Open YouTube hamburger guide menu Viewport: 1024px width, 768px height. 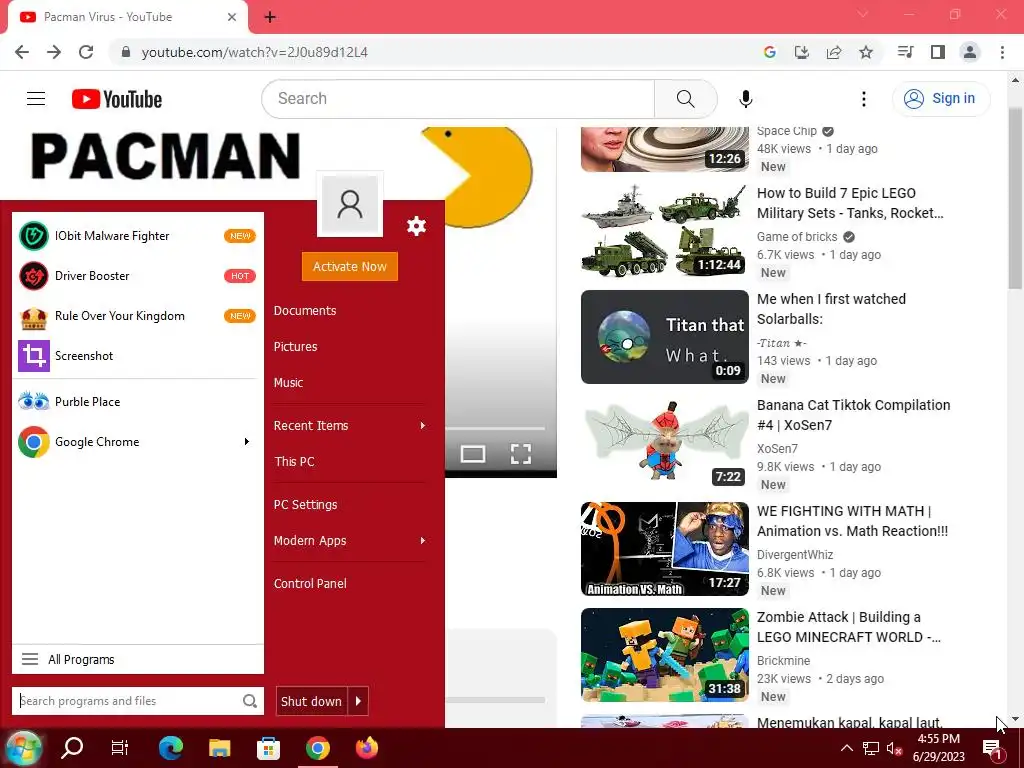[36, 99]
